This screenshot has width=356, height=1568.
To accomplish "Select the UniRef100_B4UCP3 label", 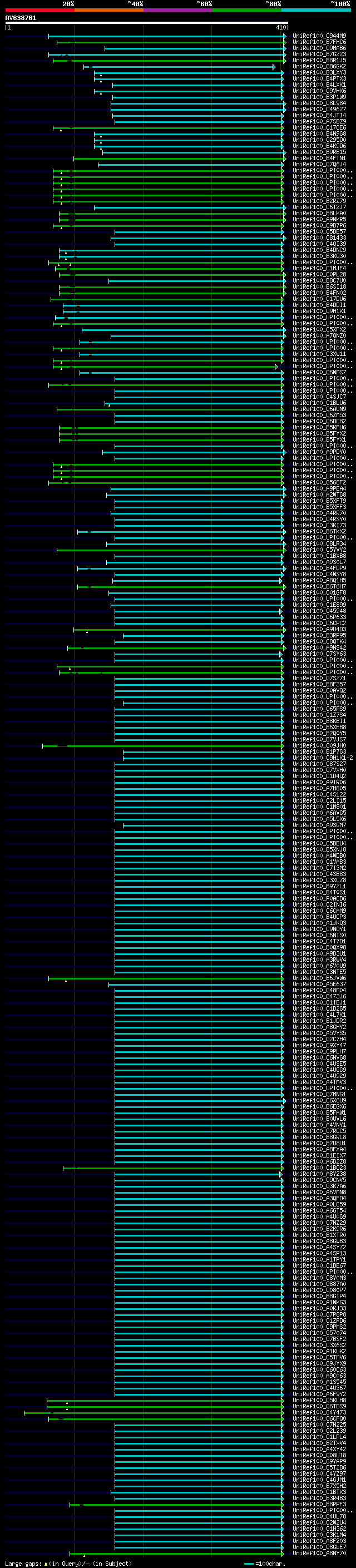I will click(319, 917).
